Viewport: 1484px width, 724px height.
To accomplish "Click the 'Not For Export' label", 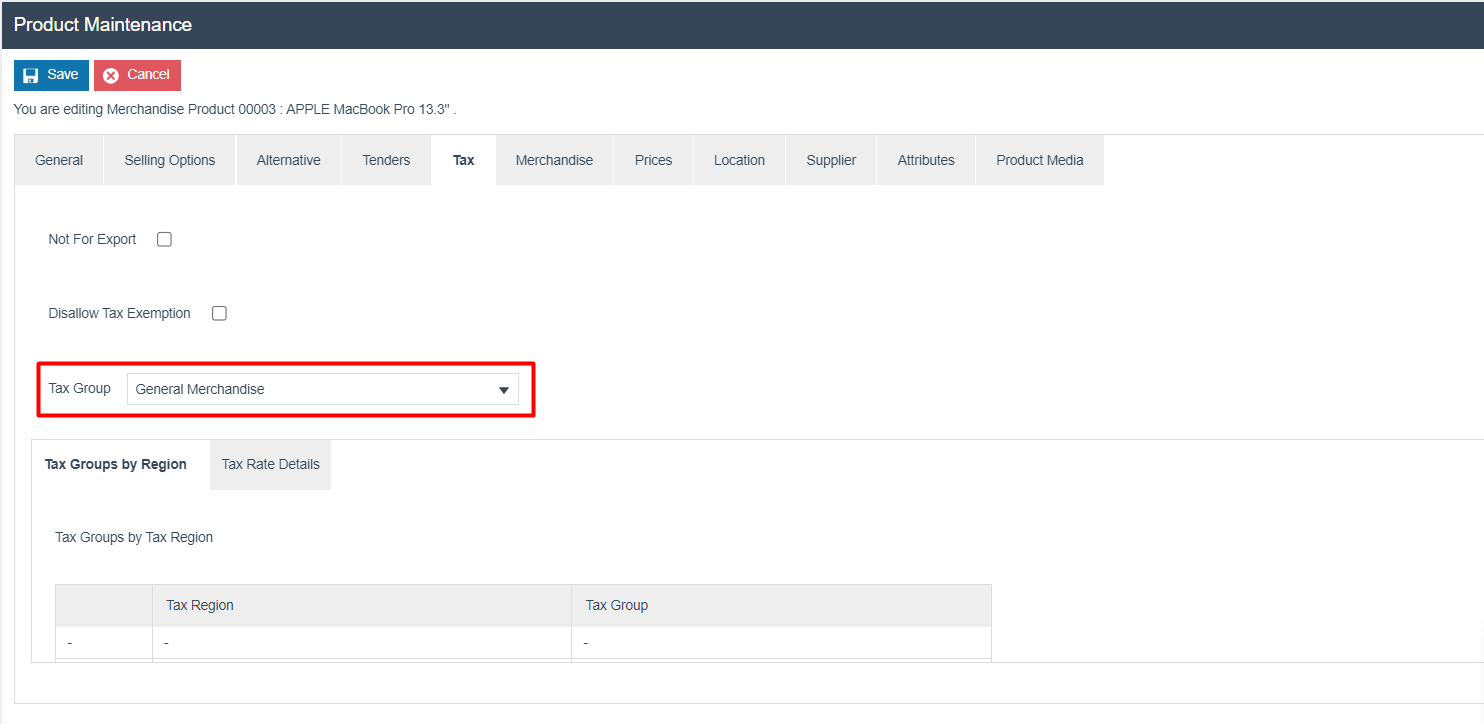I will (x=92, y=239).
